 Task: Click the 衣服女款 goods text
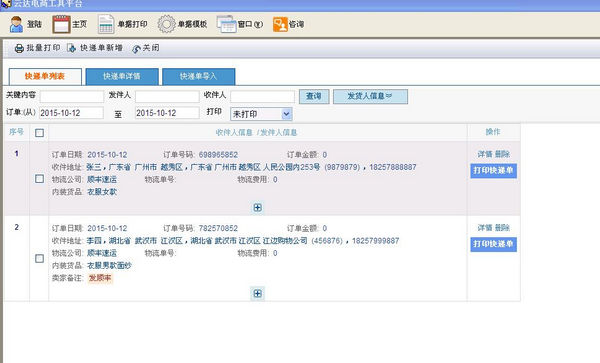click(102, 192)
